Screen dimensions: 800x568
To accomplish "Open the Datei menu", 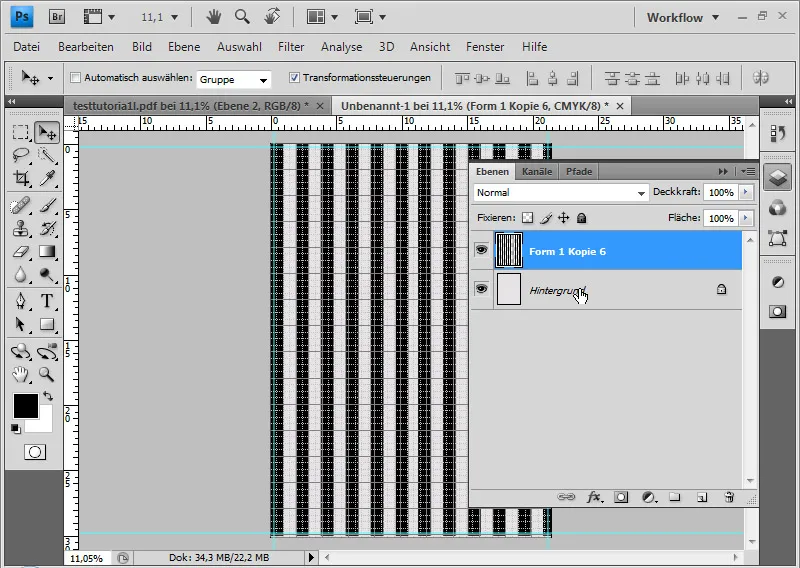I will pyautogui.click(x=27, y=47).
